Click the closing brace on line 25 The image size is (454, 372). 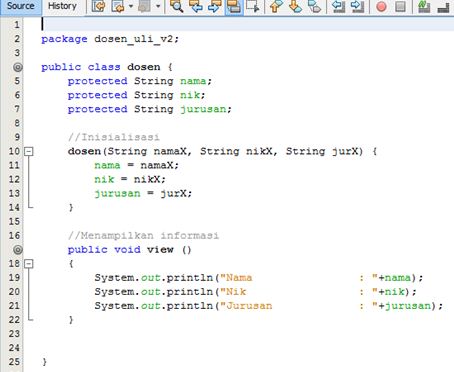coord(44,362)
